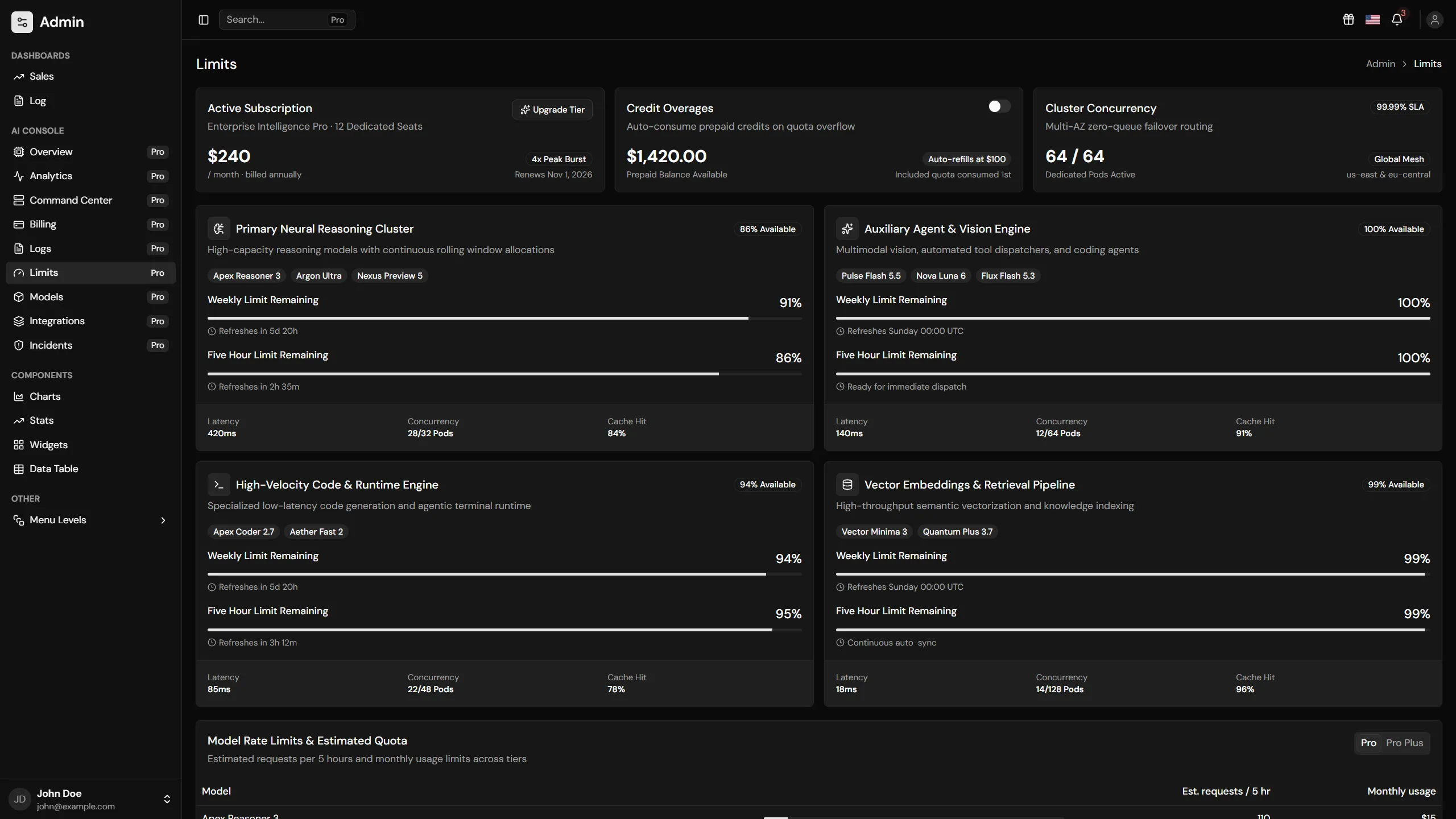Click the Primary Neural Reasoning Cluster icon

coord(219,229)
